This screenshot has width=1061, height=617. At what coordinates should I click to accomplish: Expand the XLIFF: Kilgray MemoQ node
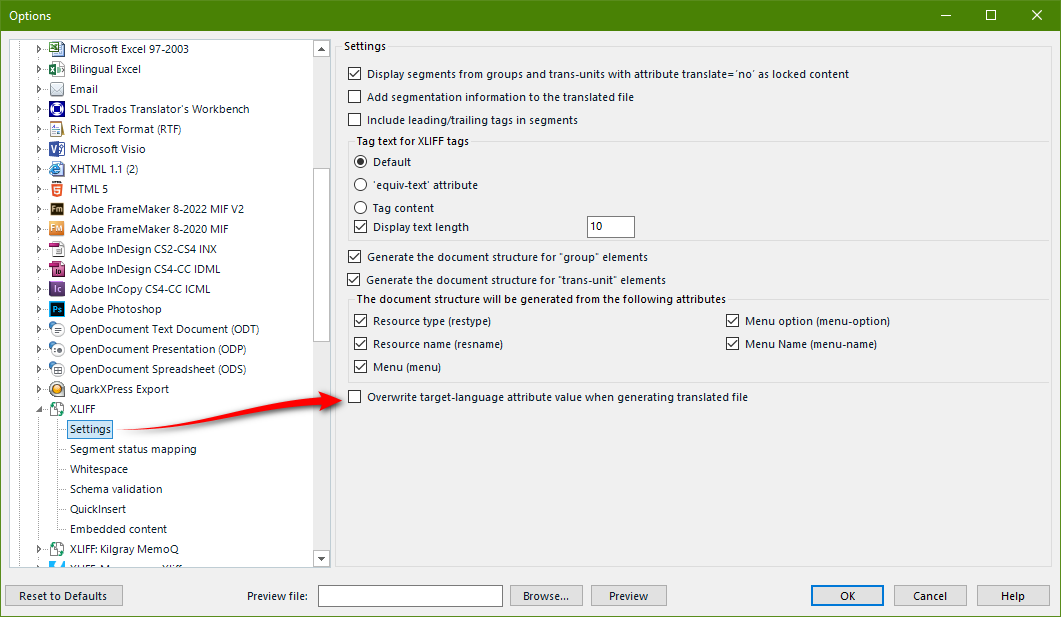(39, 549)
